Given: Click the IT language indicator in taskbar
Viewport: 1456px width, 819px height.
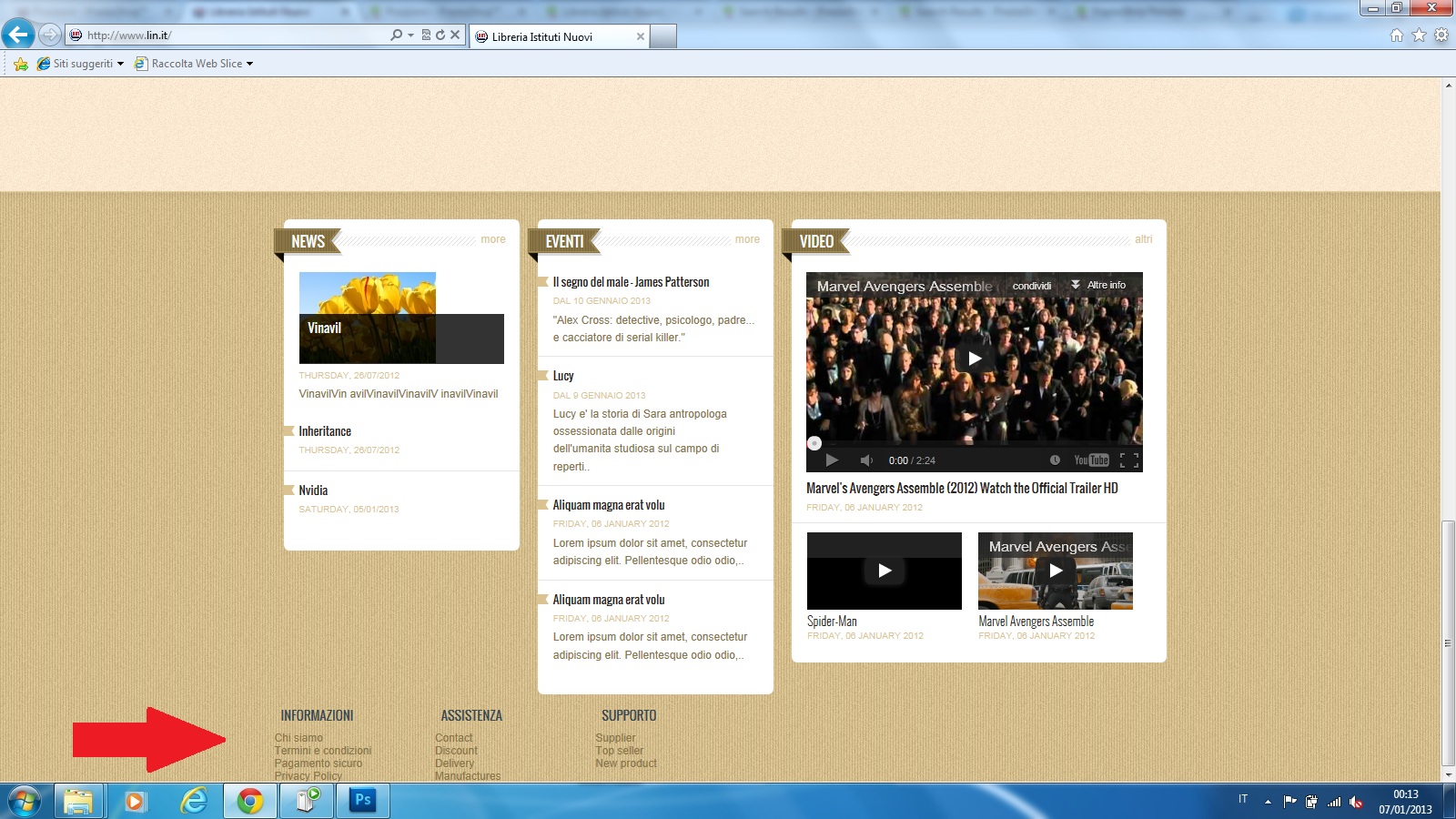Looking at the screenshot, I should [x=1242, y=799].
